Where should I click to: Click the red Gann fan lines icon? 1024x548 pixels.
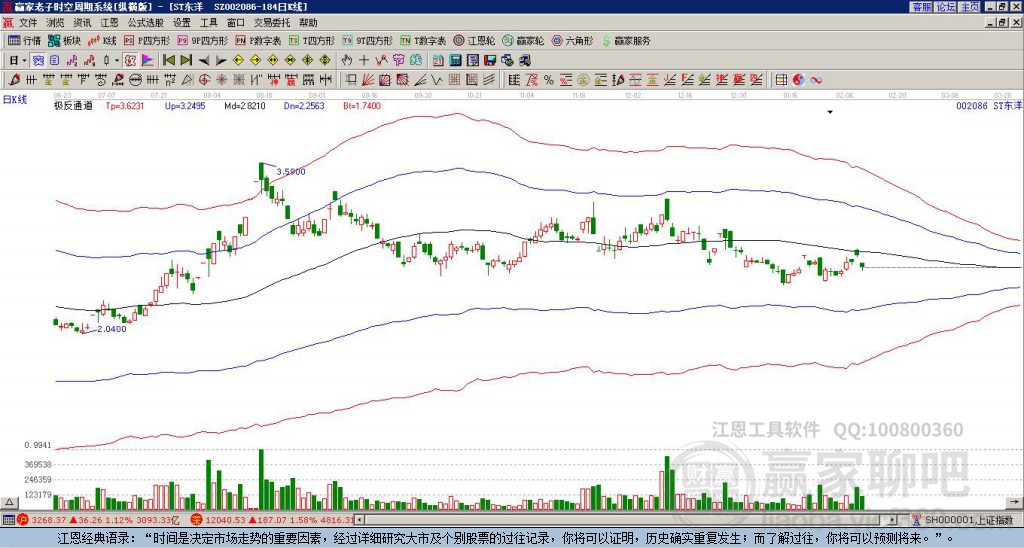pyautogui.click(x=368, y=80)
